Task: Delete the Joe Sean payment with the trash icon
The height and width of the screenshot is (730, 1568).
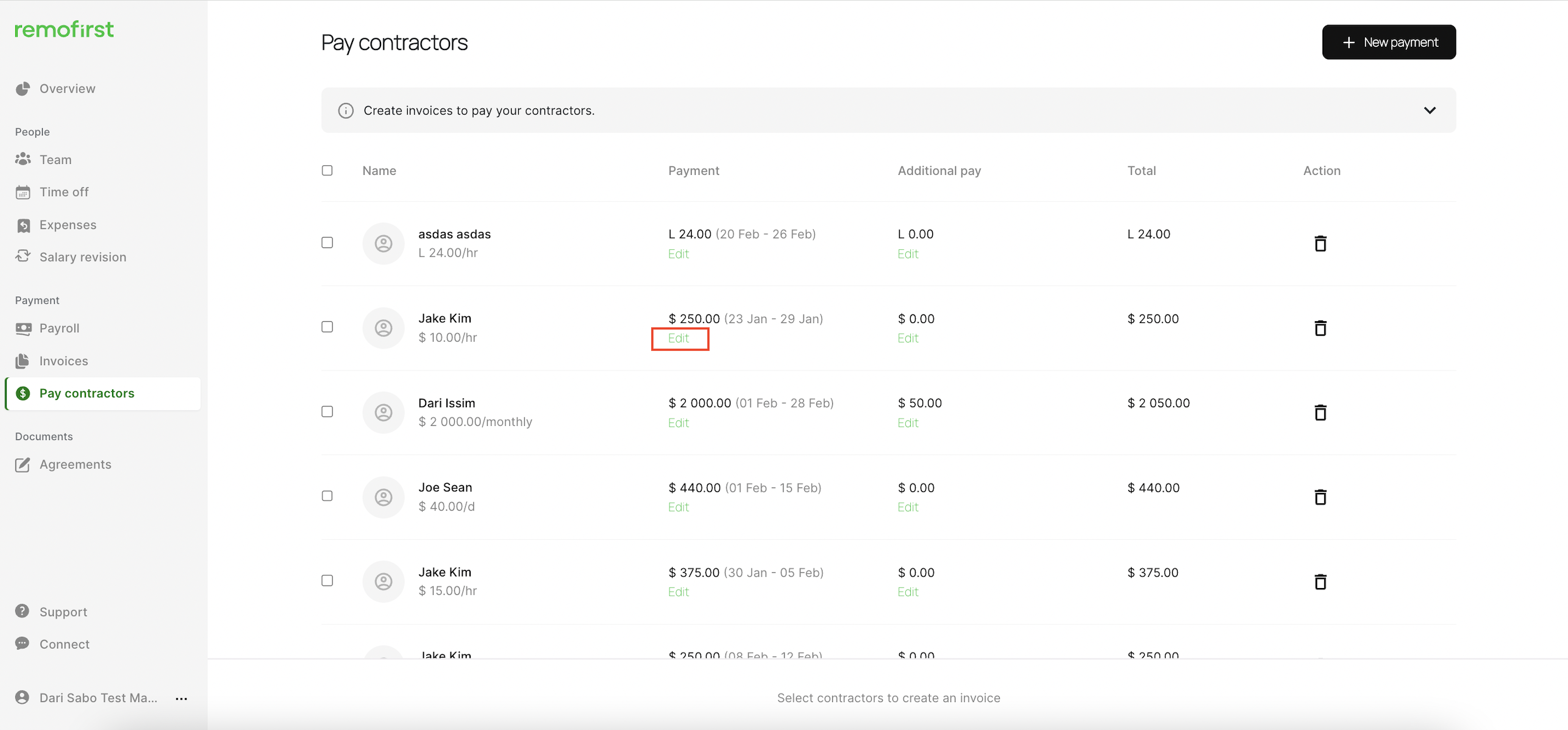Action: 1320,497
